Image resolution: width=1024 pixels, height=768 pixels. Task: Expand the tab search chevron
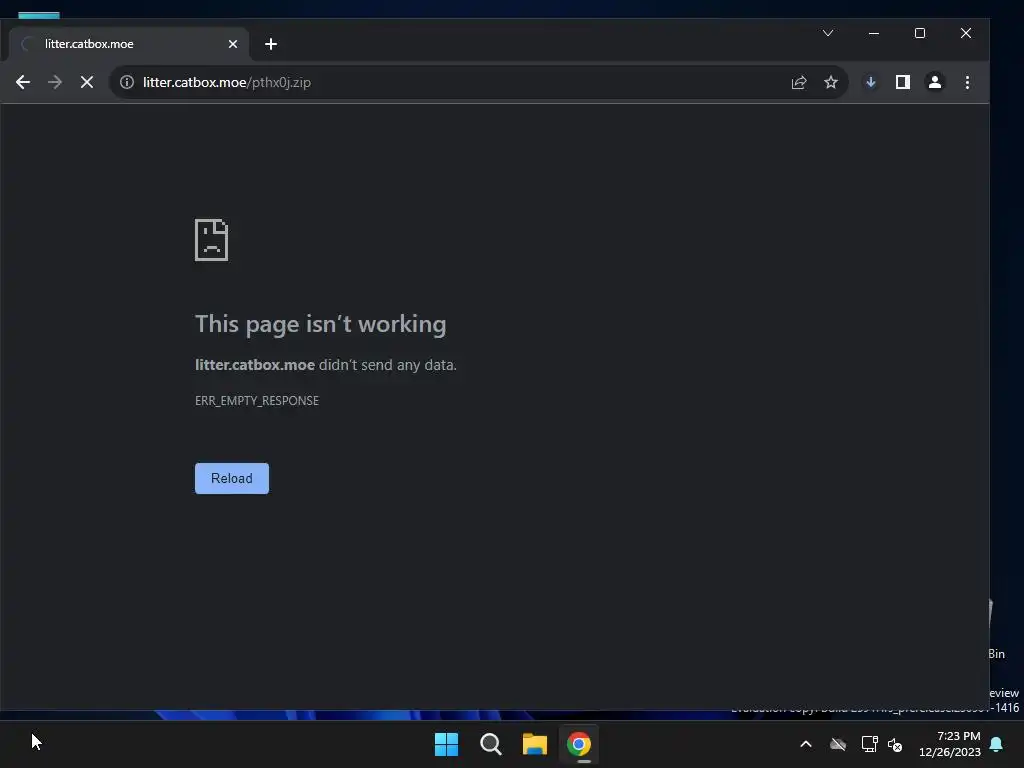[x=828, y=33]
